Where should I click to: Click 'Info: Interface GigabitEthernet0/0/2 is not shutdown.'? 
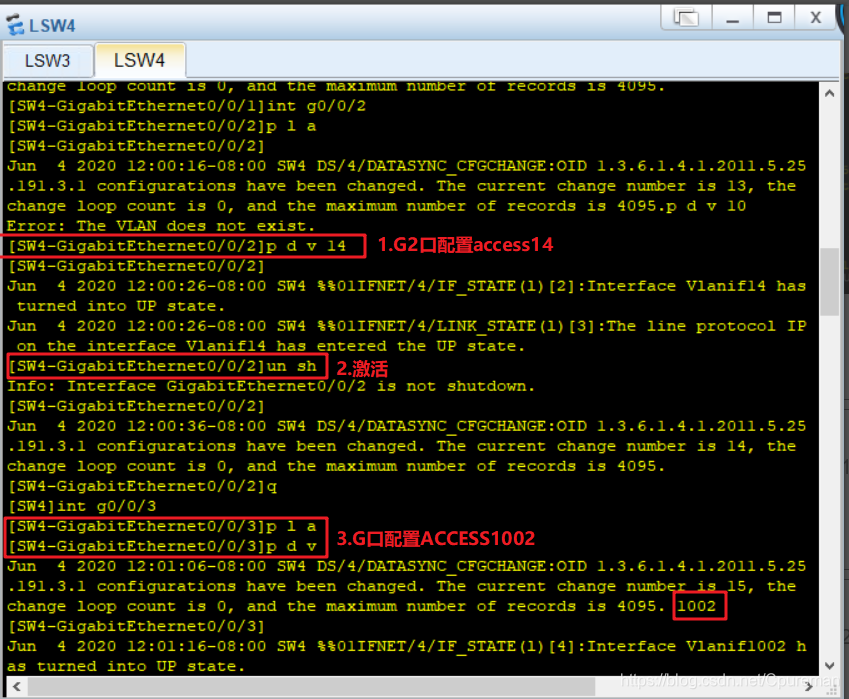271,386
